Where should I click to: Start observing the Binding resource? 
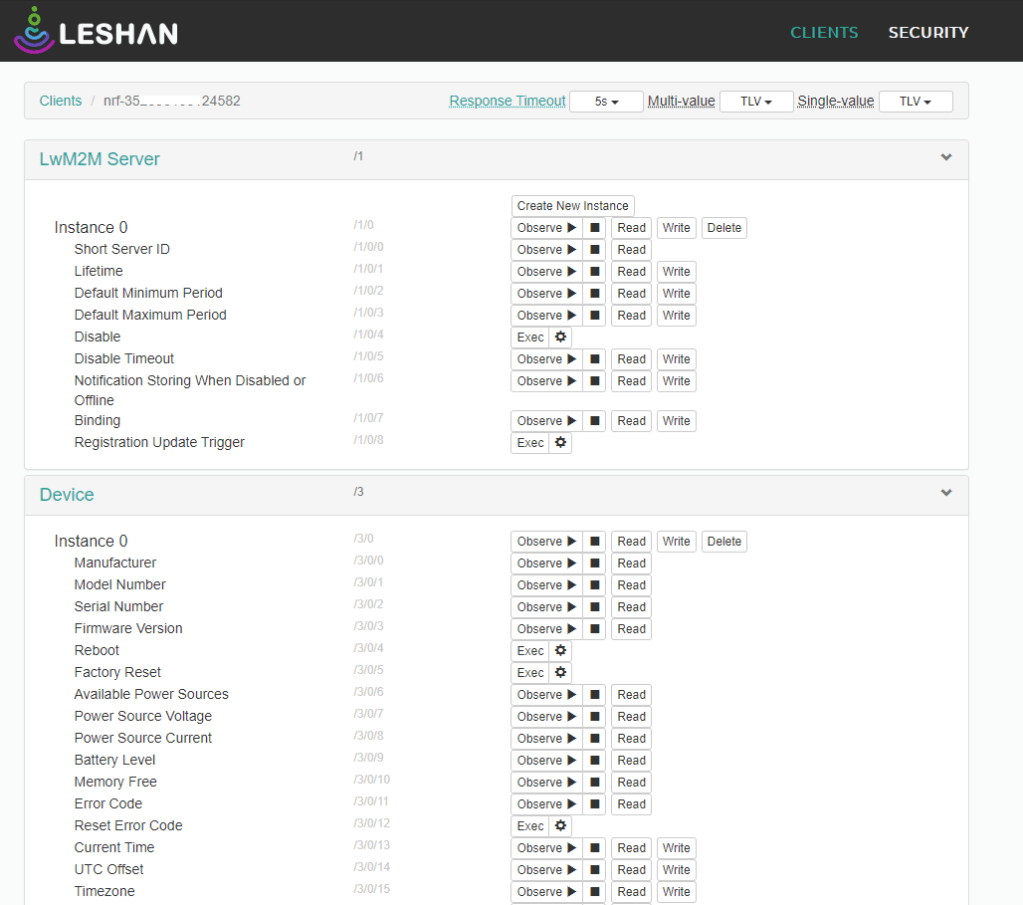pos(546,421)
